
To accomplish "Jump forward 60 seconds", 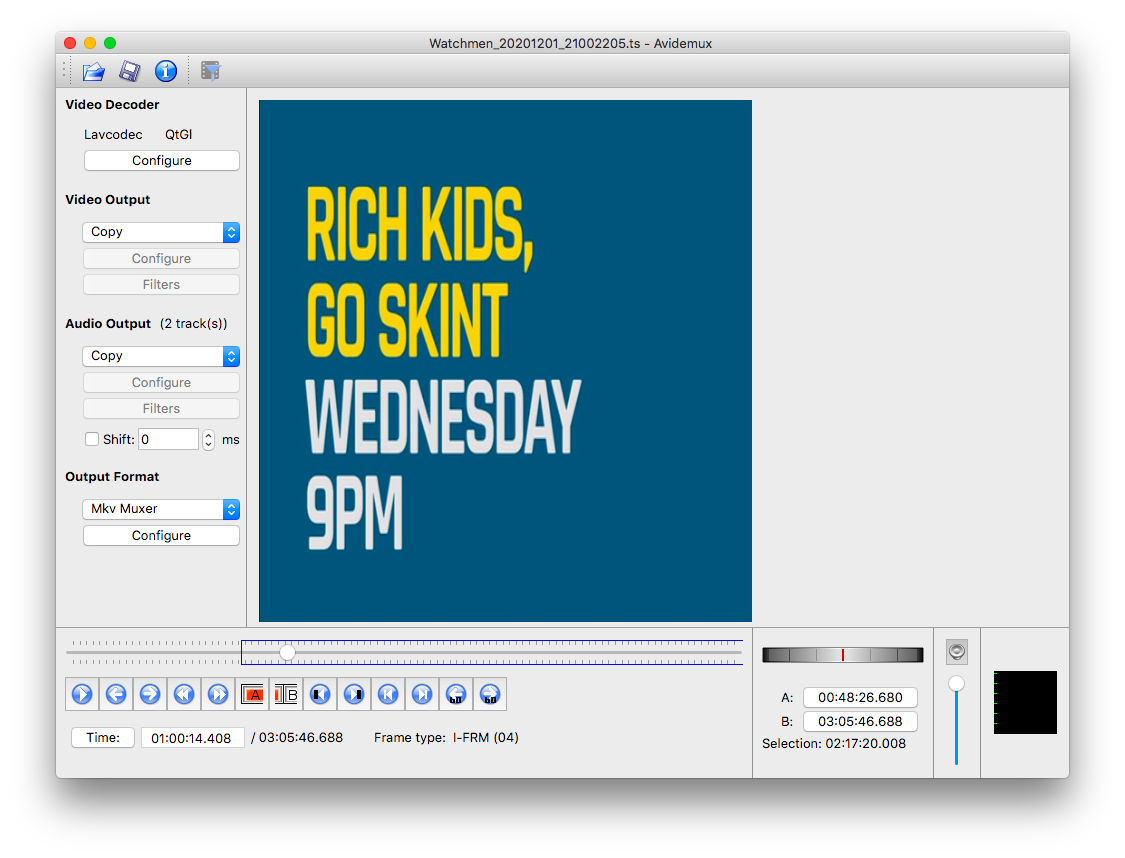I will pos(490,694).
